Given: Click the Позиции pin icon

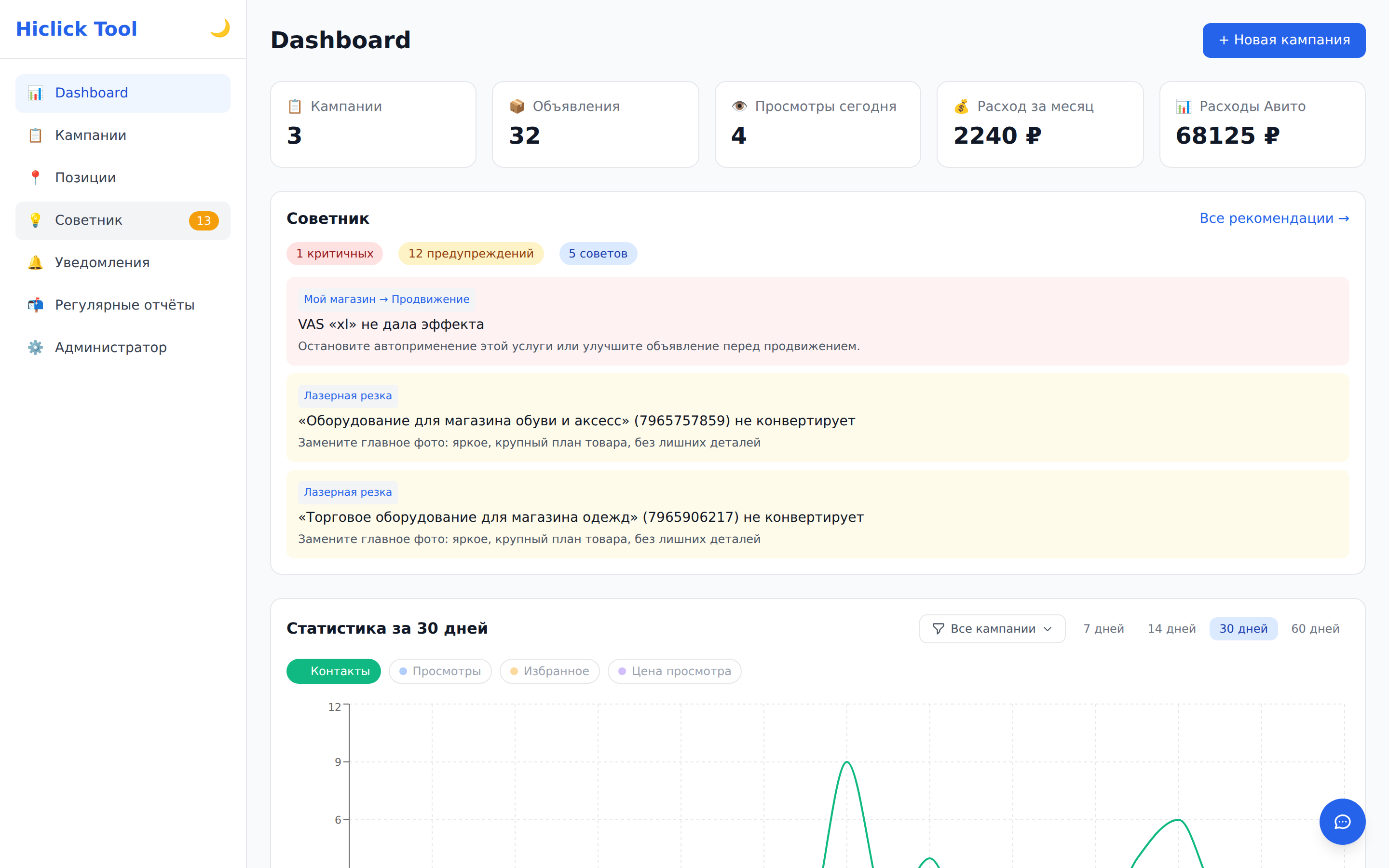Looking at the screenshot, I should (36, 178).
